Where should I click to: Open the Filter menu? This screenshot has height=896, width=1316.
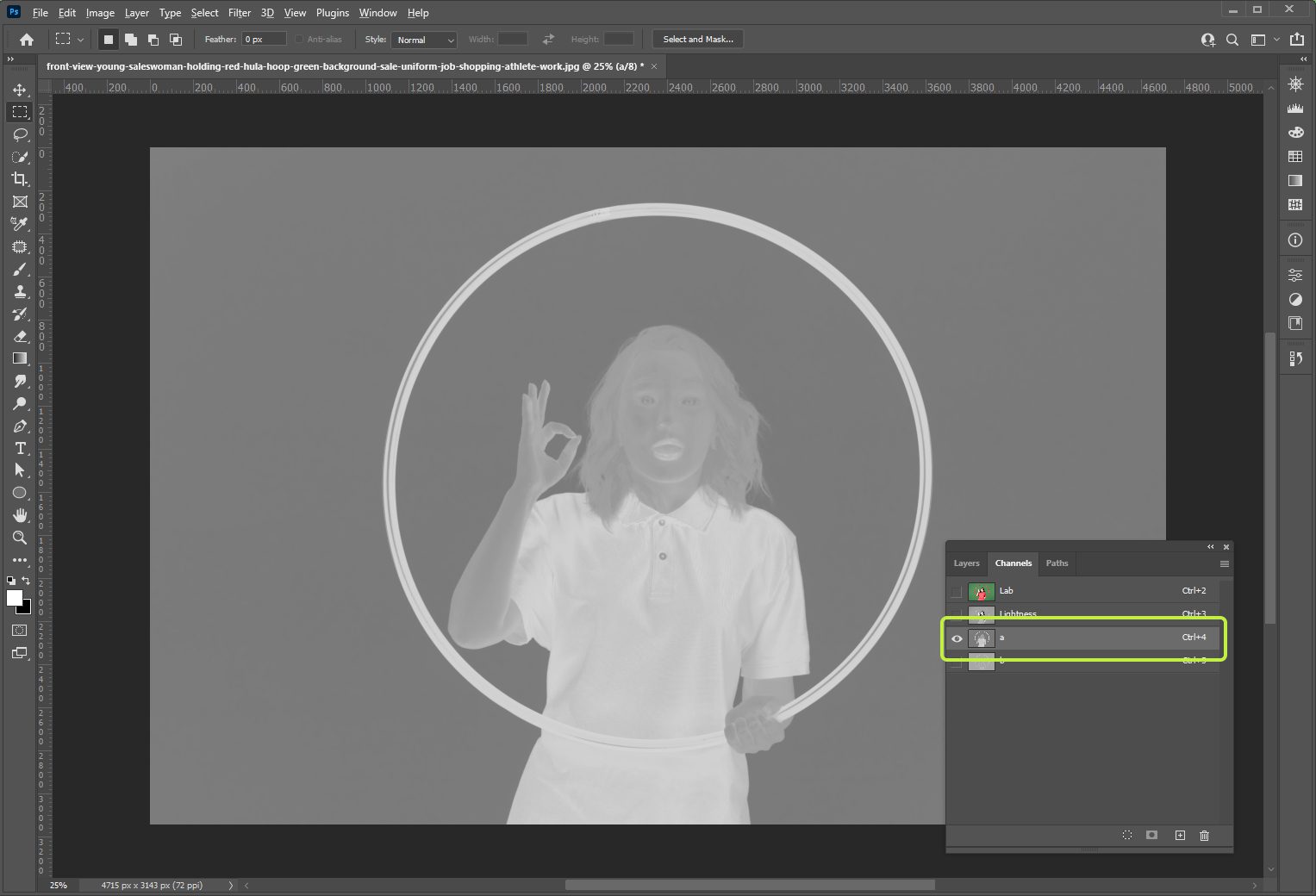point(240,13)
